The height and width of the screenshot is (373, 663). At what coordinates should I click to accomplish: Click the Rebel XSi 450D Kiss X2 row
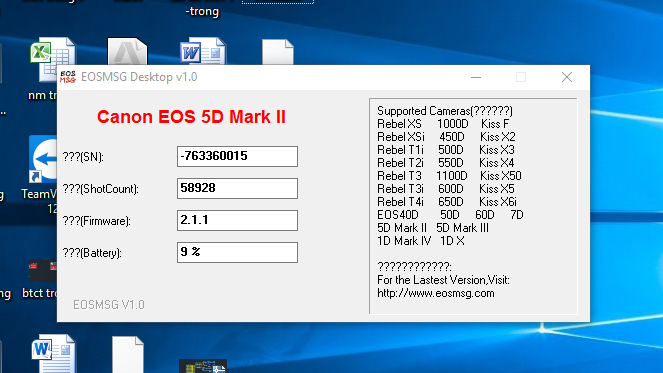(x=446, y=137)
